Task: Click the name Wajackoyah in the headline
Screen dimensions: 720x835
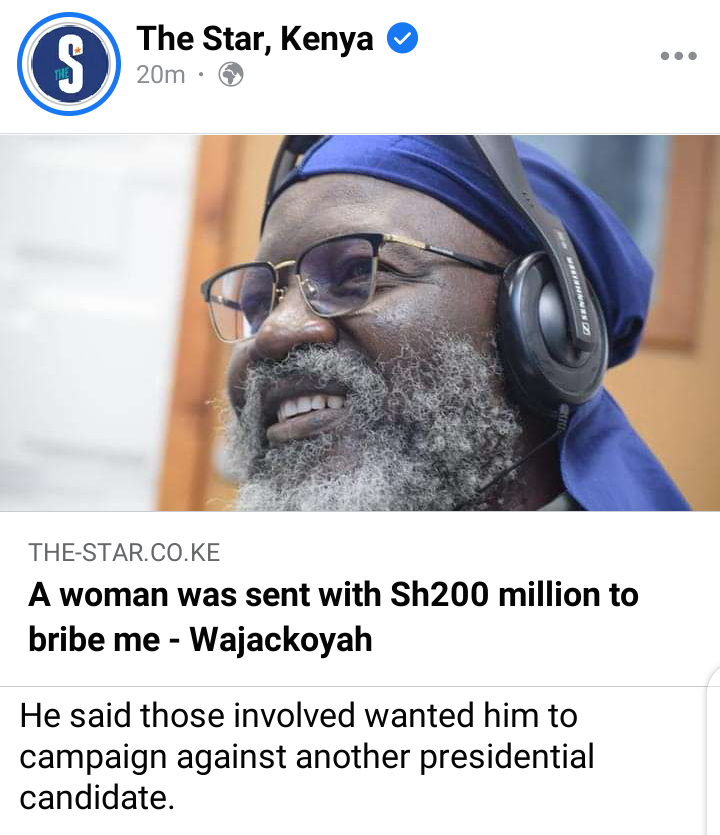Action: (x=281, y=639)
